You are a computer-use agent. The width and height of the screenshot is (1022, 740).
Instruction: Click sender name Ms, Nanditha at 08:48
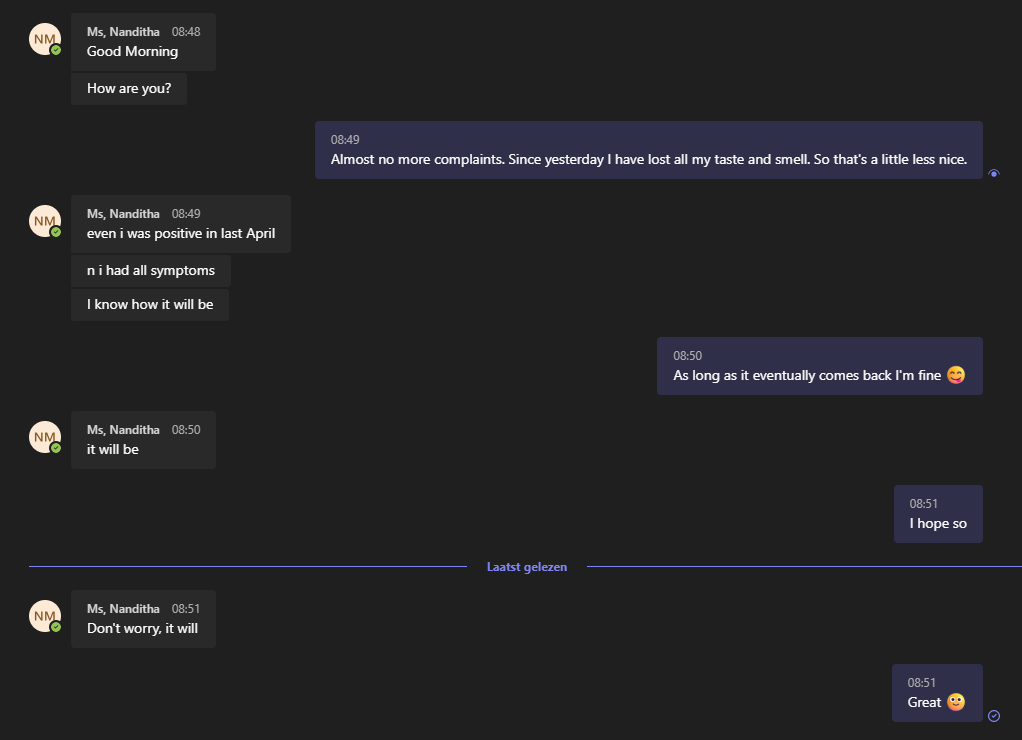[123, 32]
